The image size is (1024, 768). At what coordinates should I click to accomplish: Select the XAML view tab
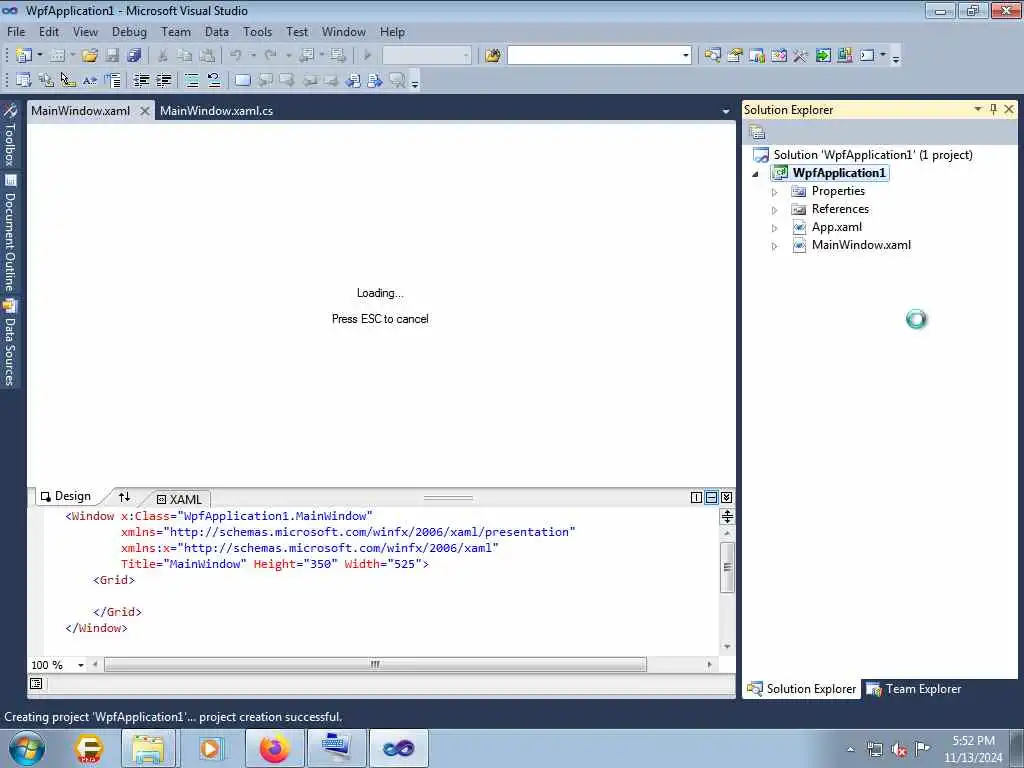(x=180, y=499)
